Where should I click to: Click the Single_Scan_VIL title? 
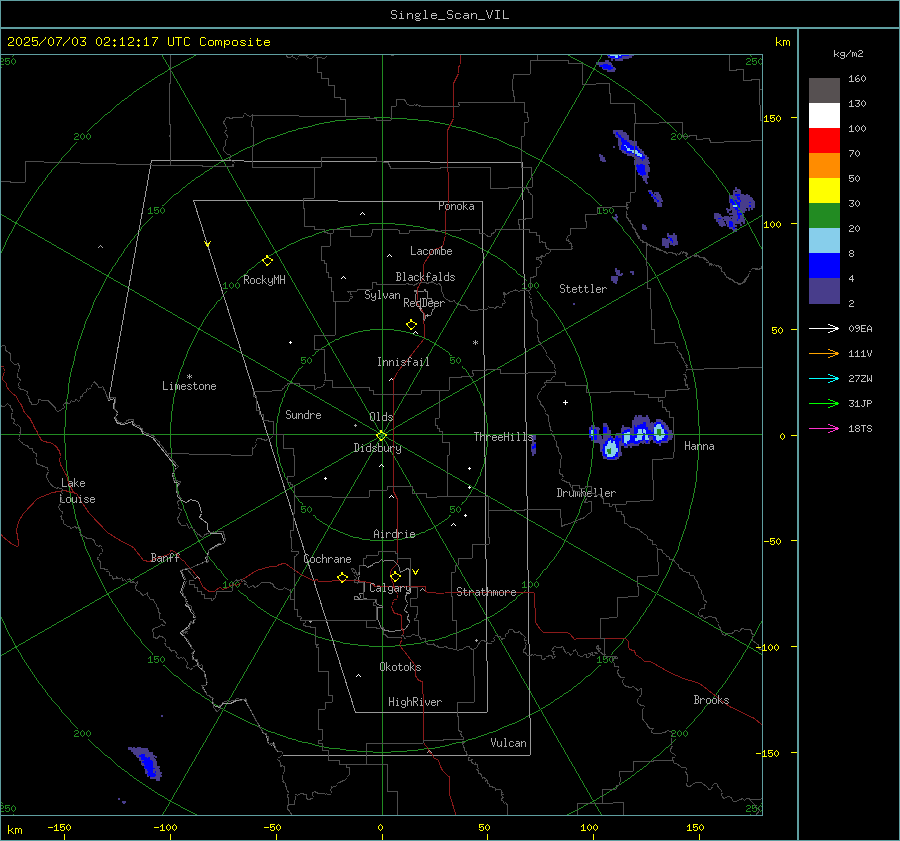click(449, 15)
